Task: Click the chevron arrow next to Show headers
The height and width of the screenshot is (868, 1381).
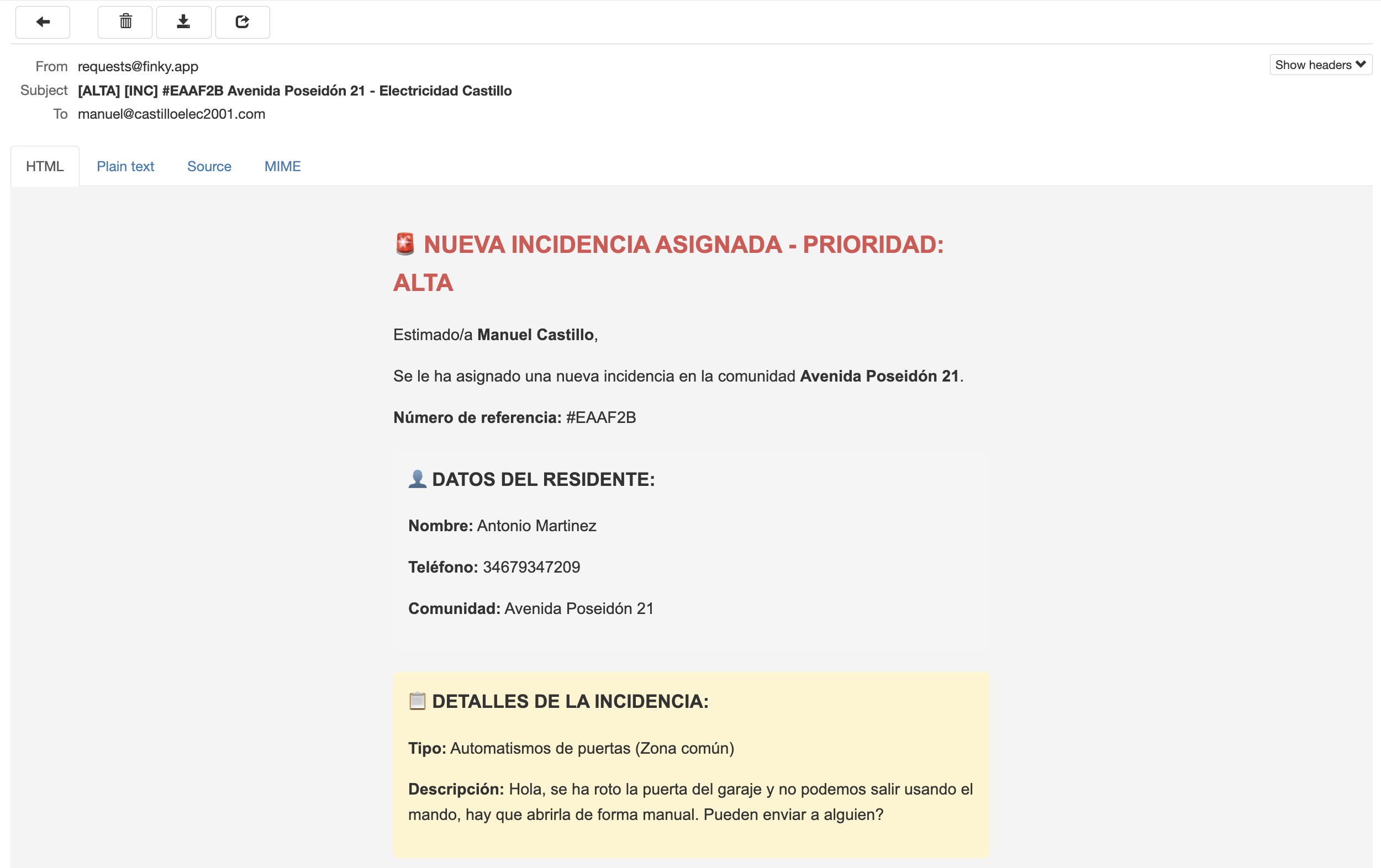Action: pyautogui.click(x=1362, y=64)
